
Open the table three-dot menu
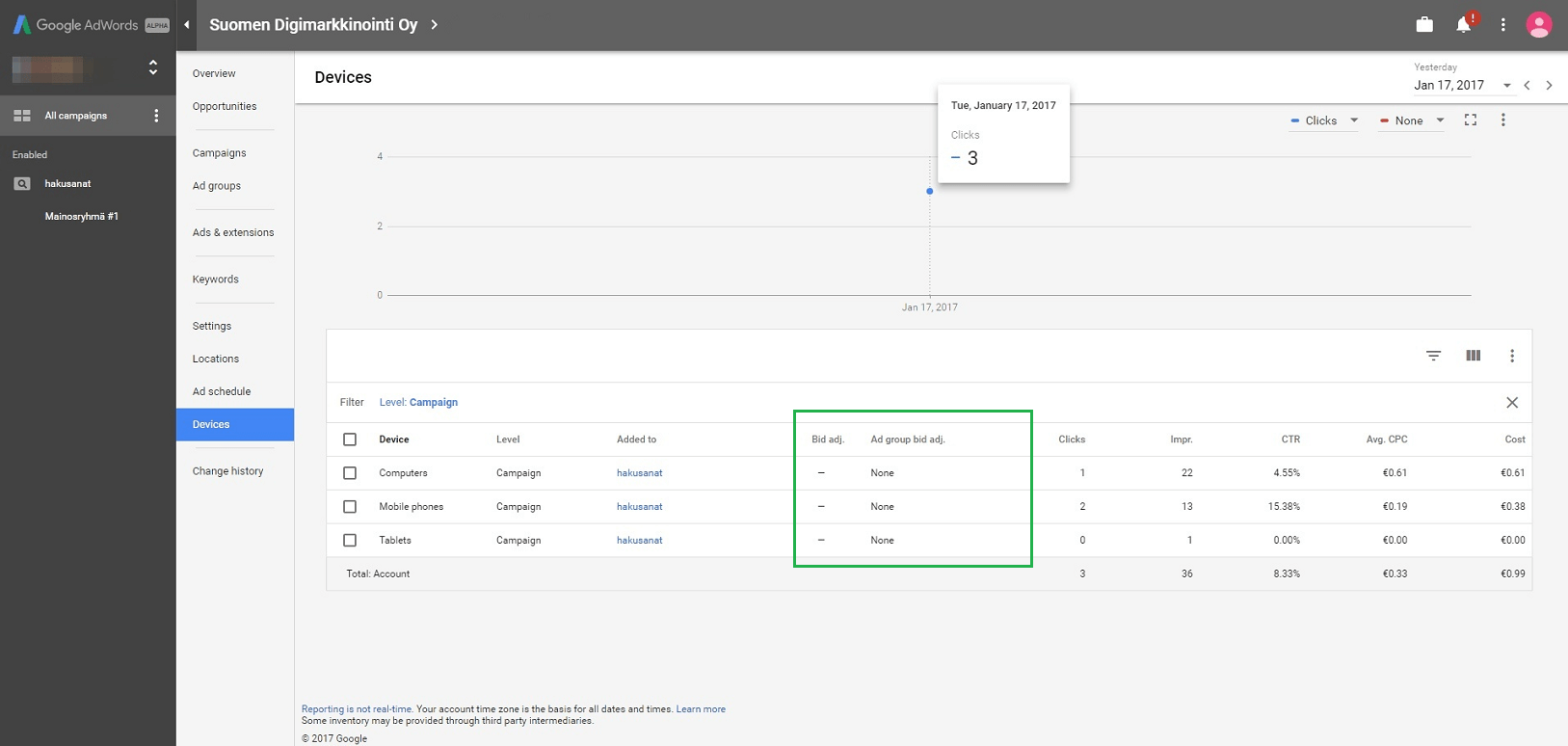click(1512, 356)
